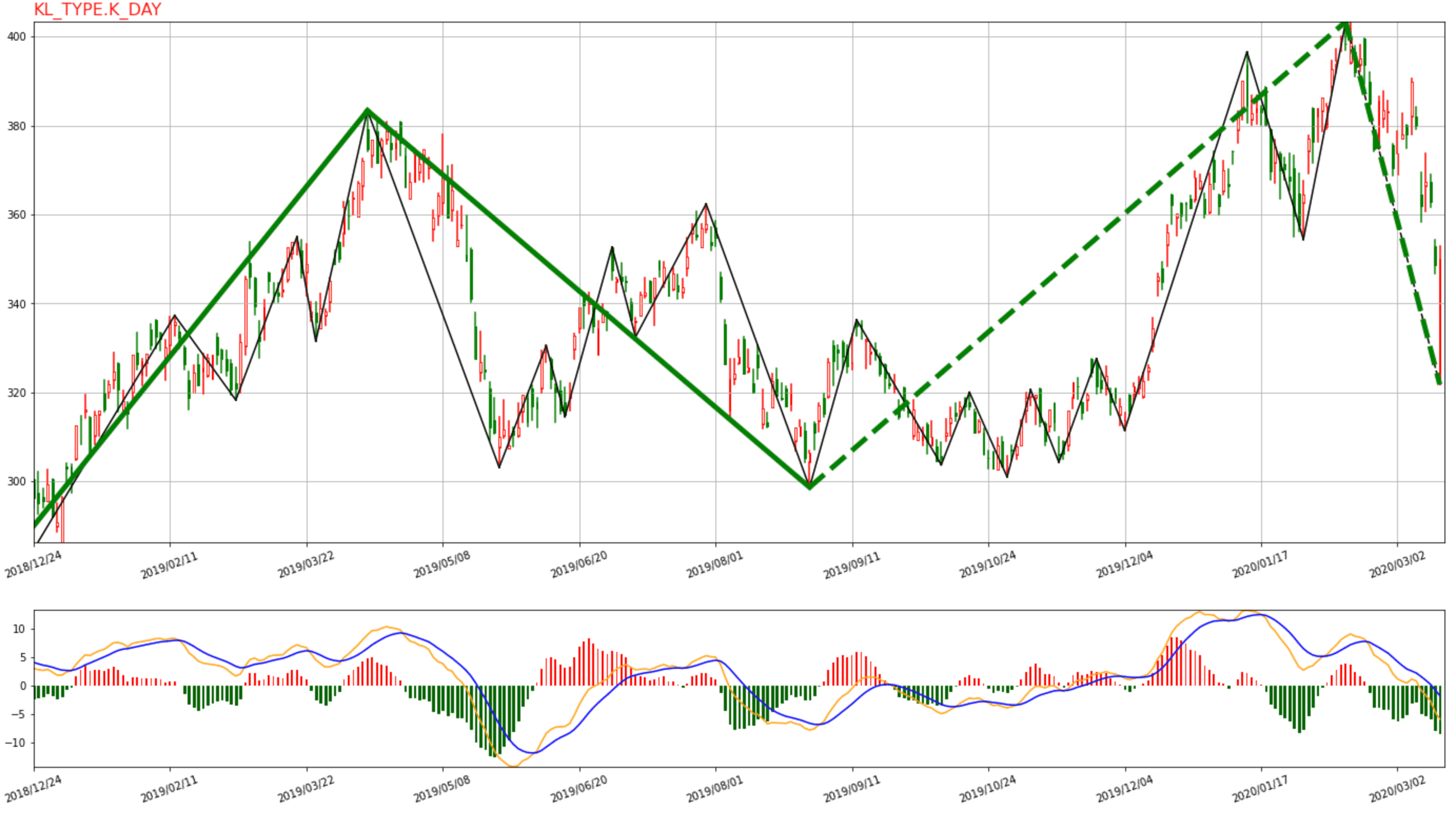Select 2019/06/20 date on MACD chart axis
Image resolution: width=1456 pixels, height=819 pixels.
pyautogui.click(x=579, y=789)
